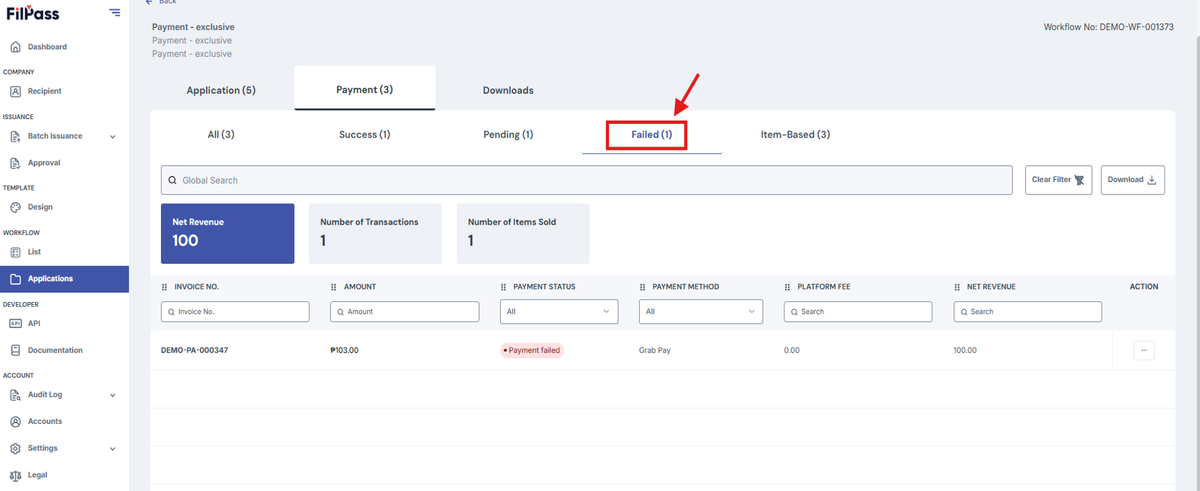Click the Net Revenue search field

1028,311
